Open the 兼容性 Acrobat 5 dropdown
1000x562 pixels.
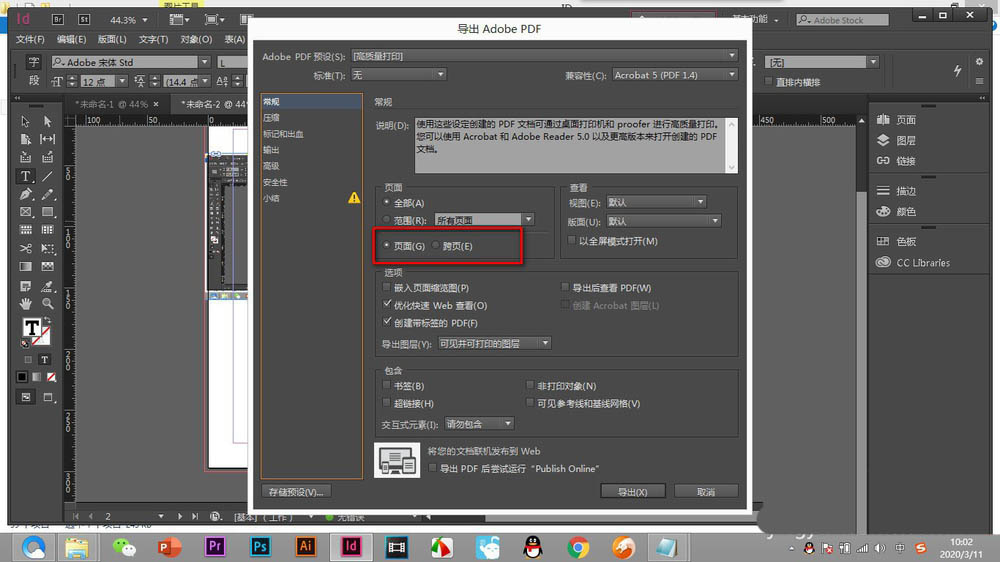[x=675, y=75]
